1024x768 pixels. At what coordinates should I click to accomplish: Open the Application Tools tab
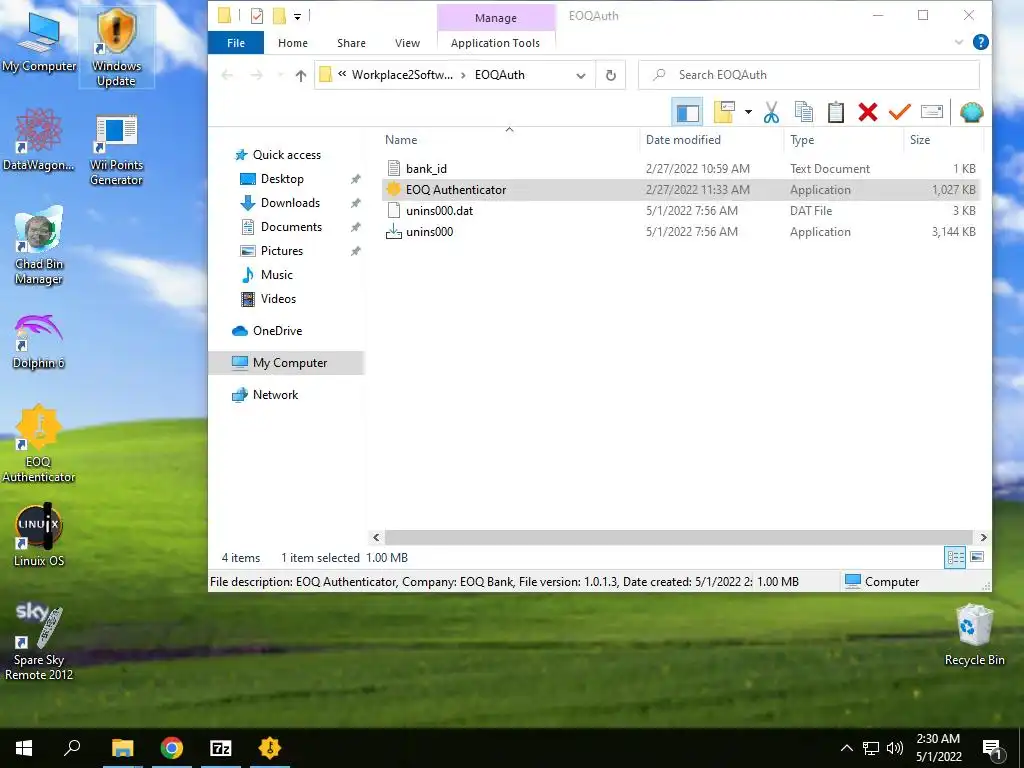pos(496,43)
